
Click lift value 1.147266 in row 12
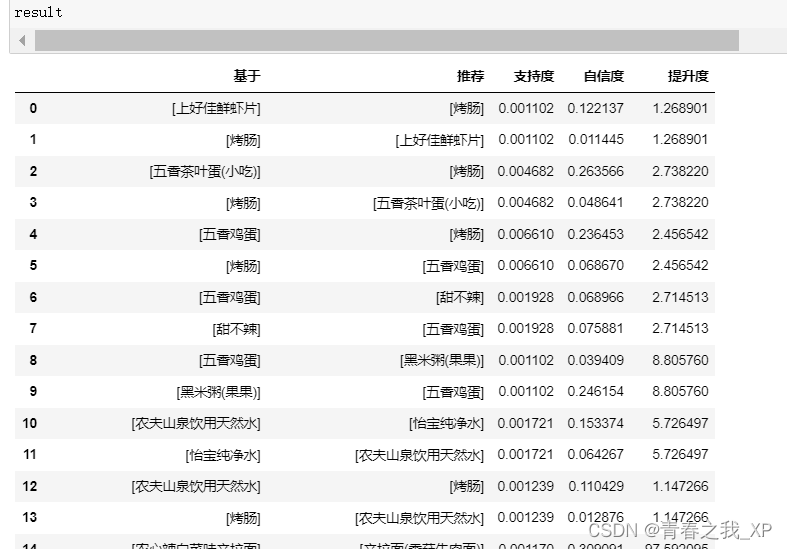point(680,486)
